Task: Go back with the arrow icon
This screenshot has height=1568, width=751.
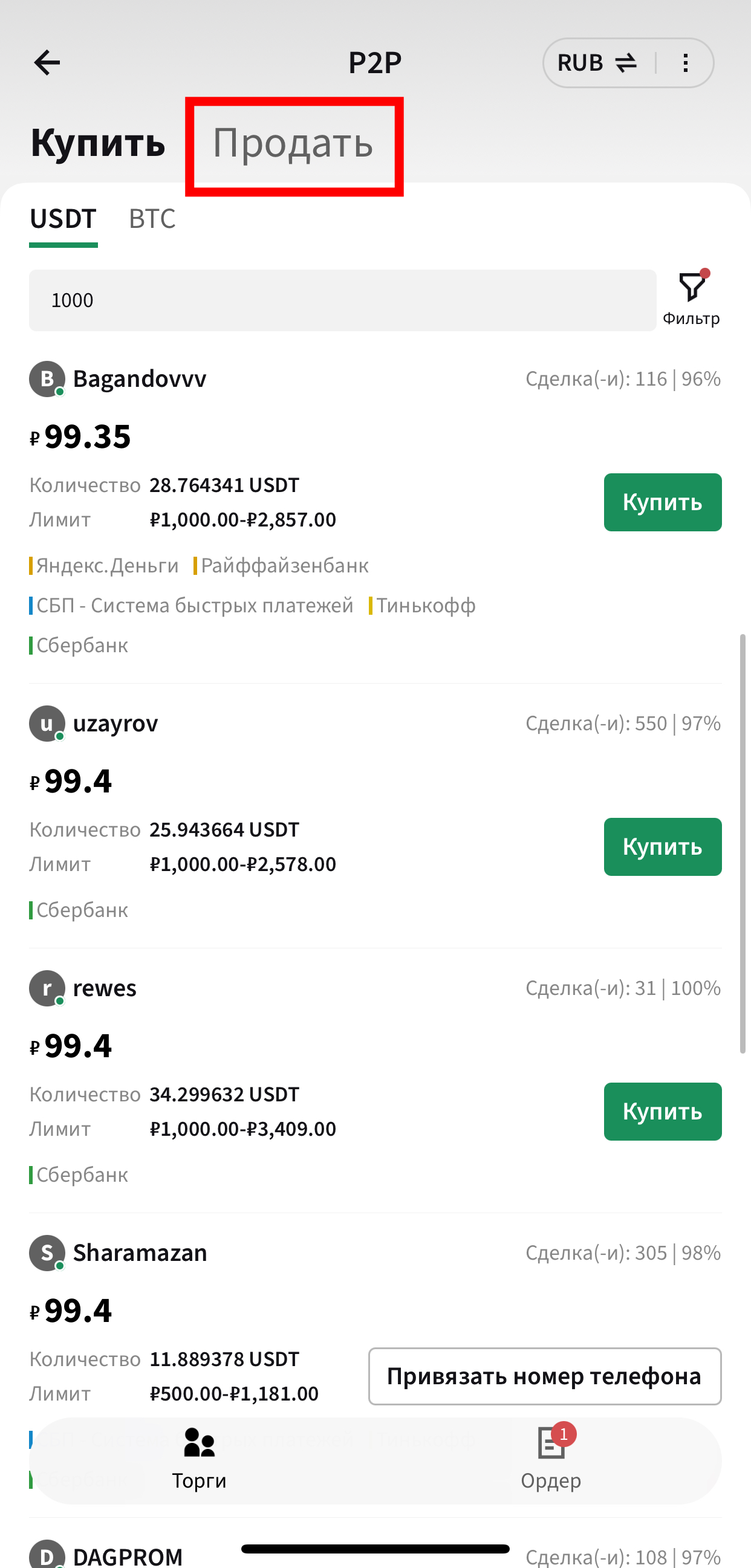Action: click(47, 62)
